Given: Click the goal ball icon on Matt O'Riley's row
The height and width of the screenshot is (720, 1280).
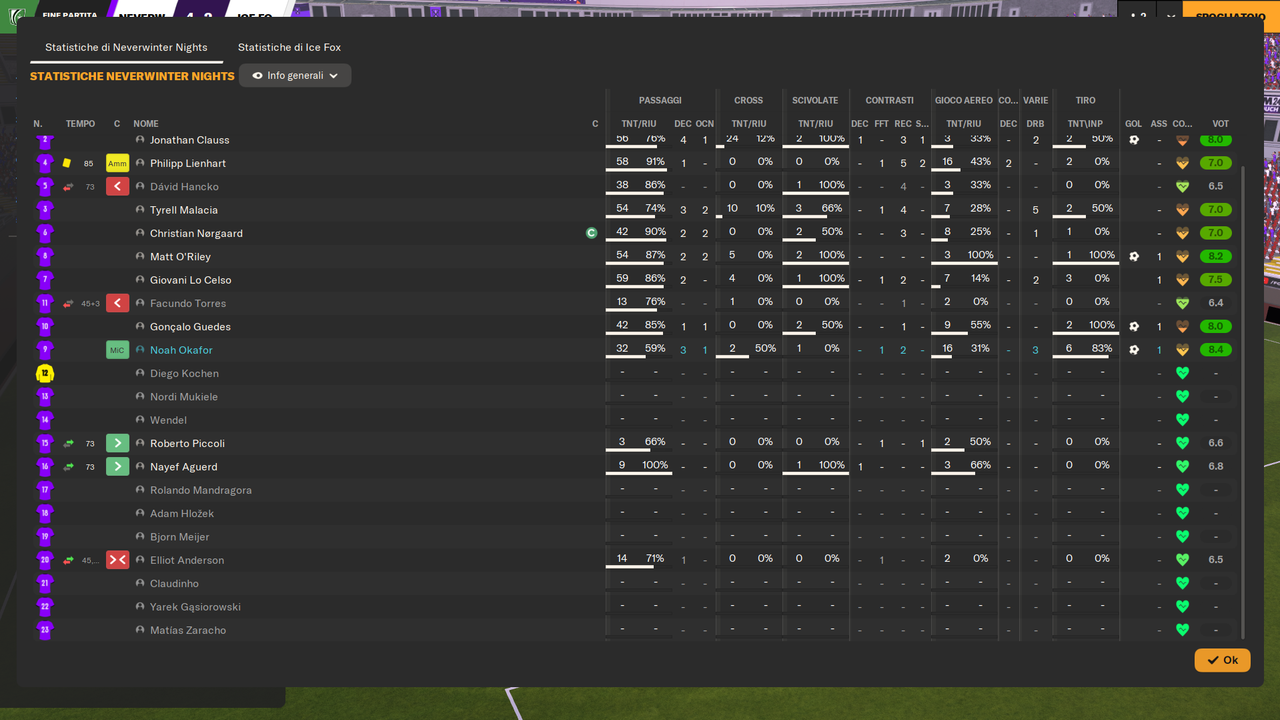Looking at the screenshot, I should pyautogui.click(x=1134, y=257).
